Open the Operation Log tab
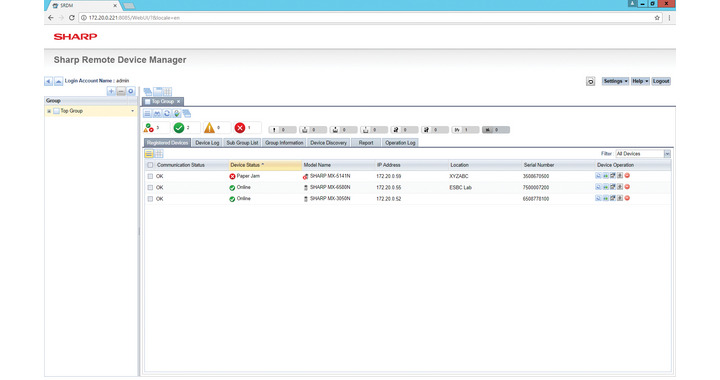 400,143
